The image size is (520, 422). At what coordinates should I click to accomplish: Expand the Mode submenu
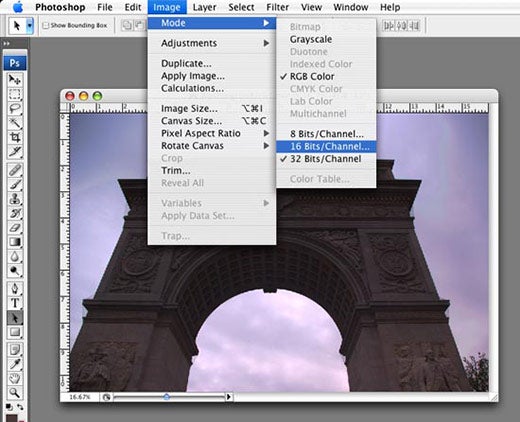212,23
